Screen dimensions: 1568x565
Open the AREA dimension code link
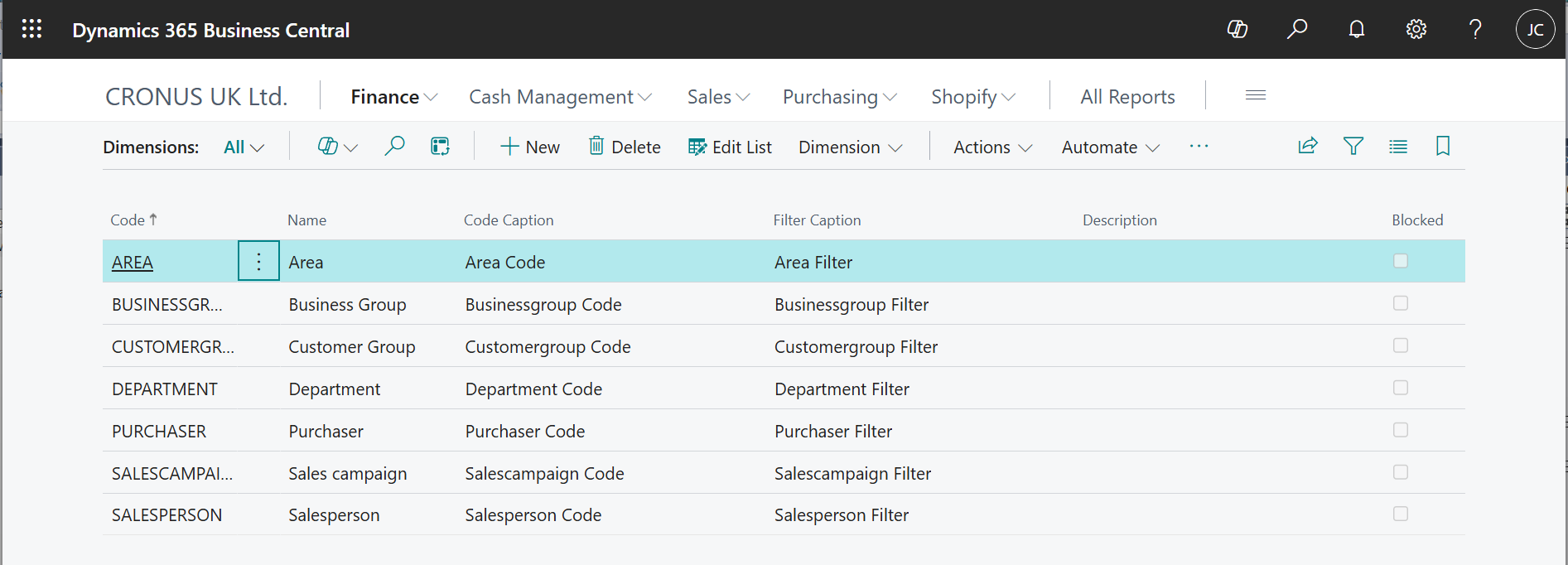tap(133, 263)
